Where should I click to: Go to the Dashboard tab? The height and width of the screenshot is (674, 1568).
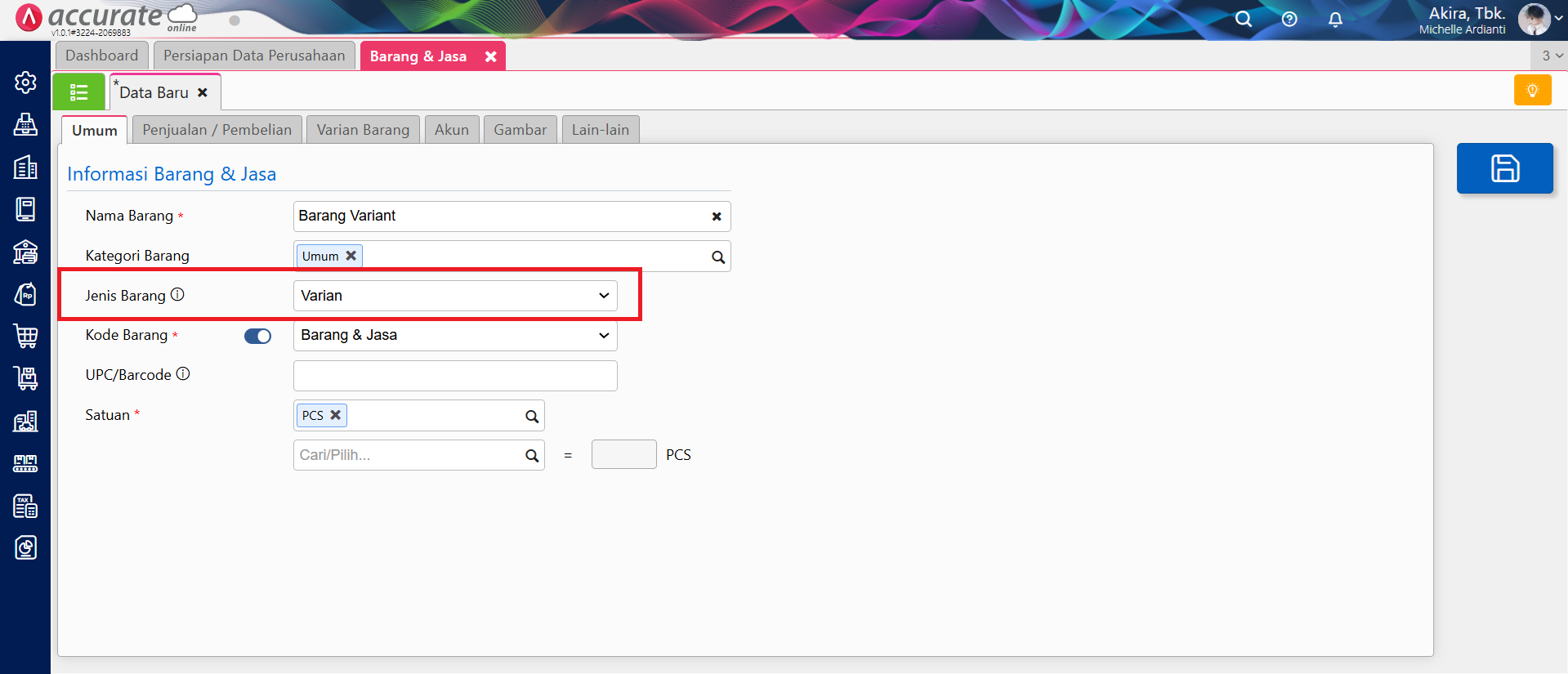102,56
